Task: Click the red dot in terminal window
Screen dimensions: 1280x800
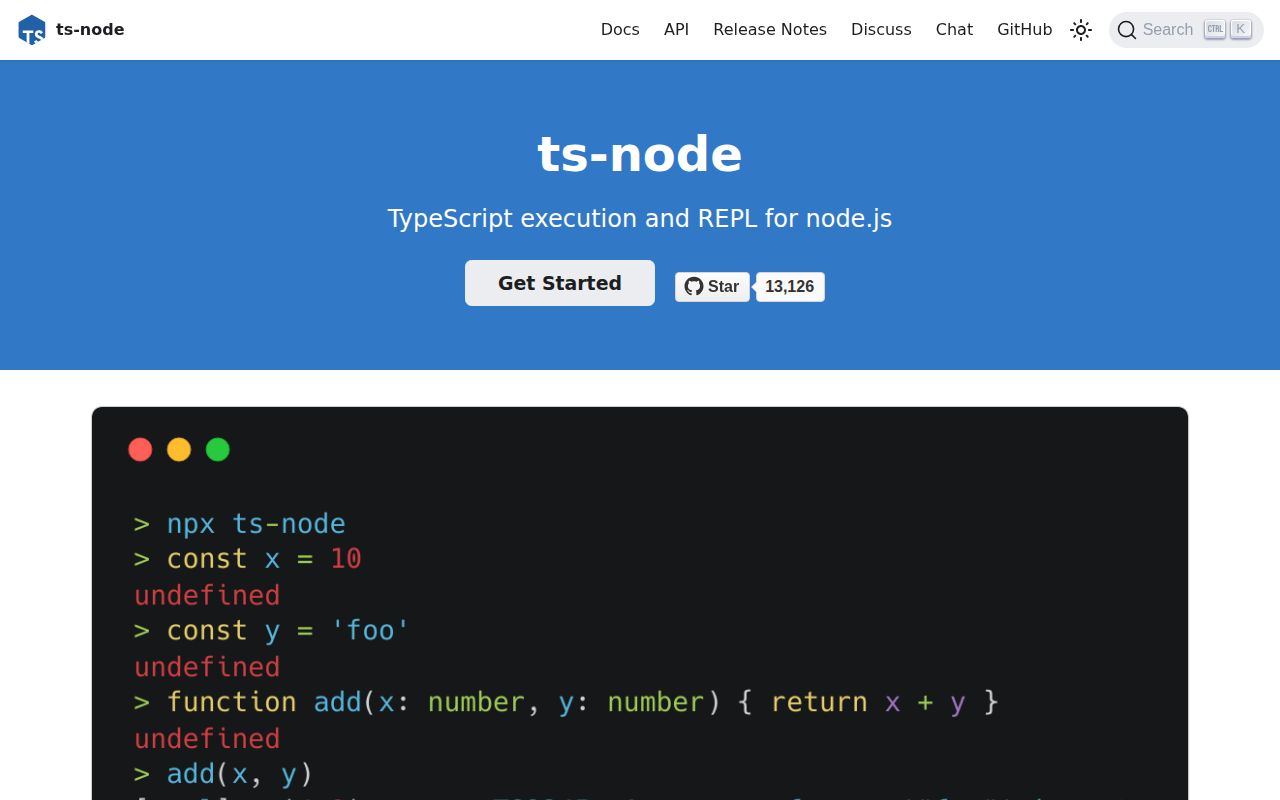Action: click(140, 450)
